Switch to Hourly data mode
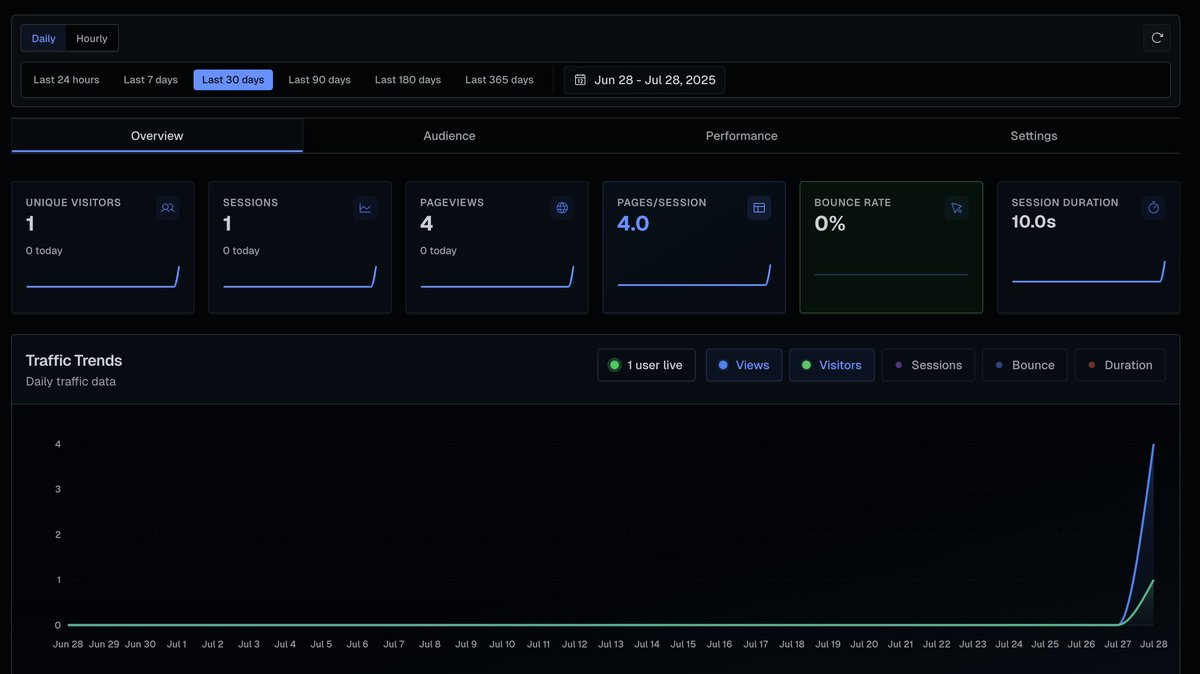 tap(91, 37)
